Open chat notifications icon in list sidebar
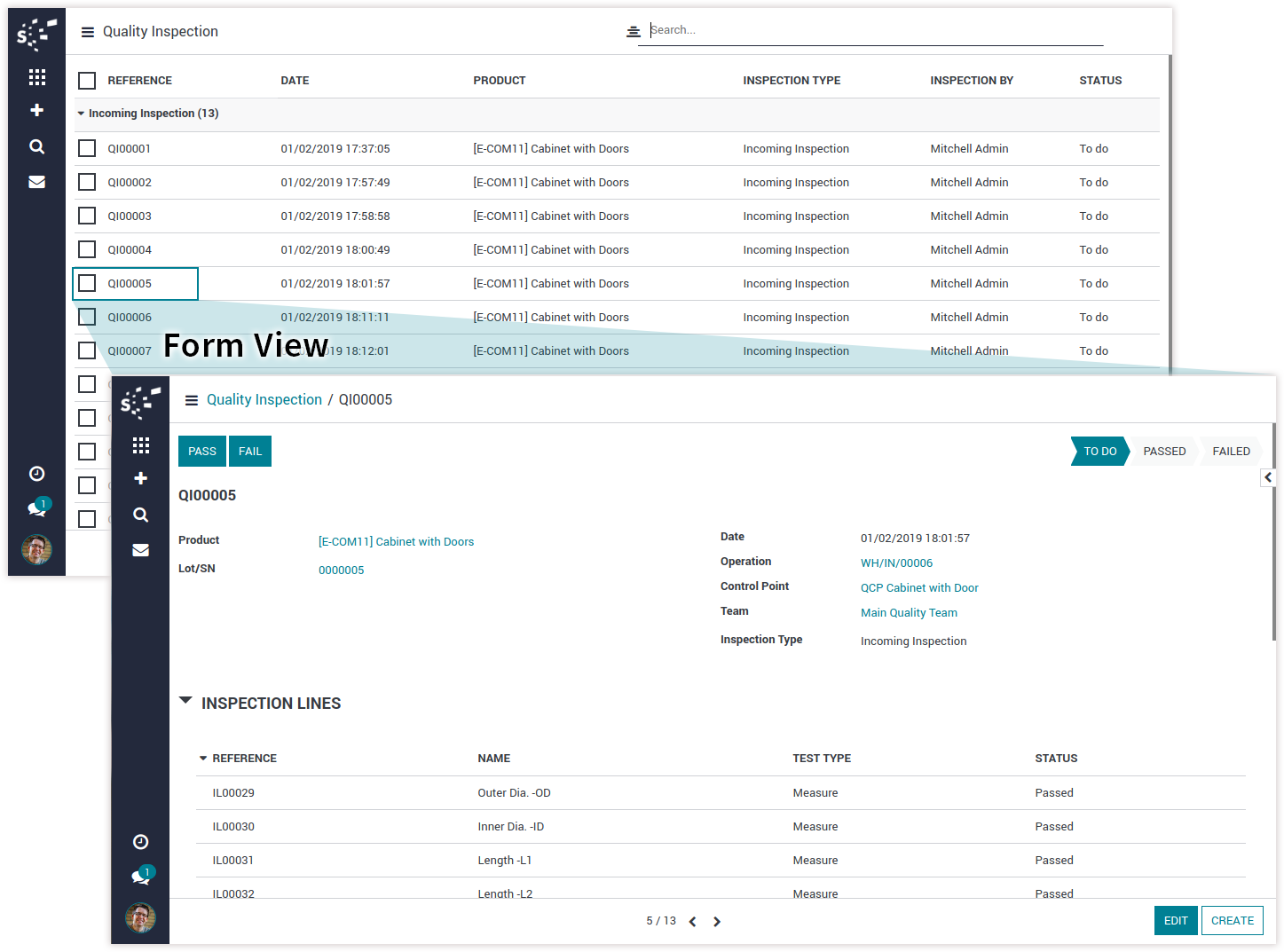The width and height of the screenshot is (1284, 952). pos(37,508)
